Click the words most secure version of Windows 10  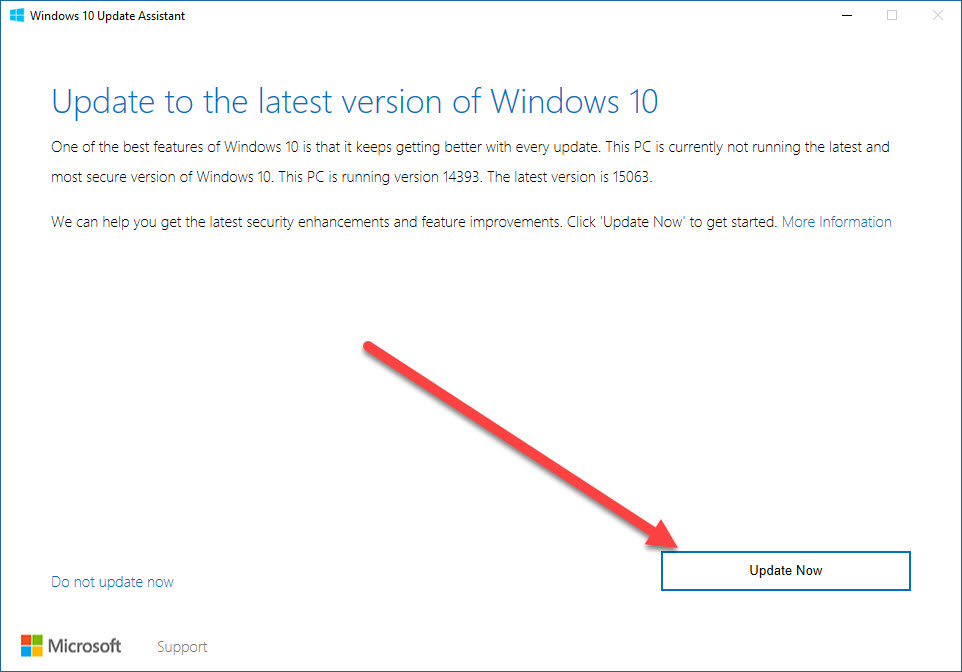pyautogui.click(x=161, y=177)
